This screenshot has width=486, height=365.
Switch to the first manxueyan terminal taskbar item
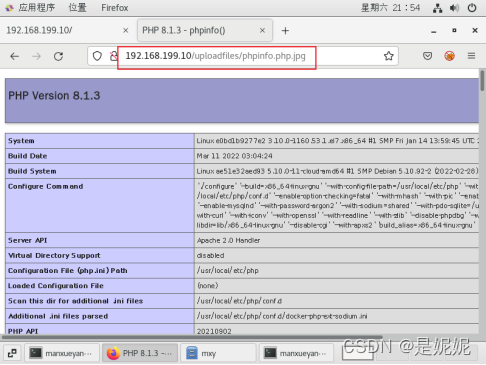tap(62, 353)
